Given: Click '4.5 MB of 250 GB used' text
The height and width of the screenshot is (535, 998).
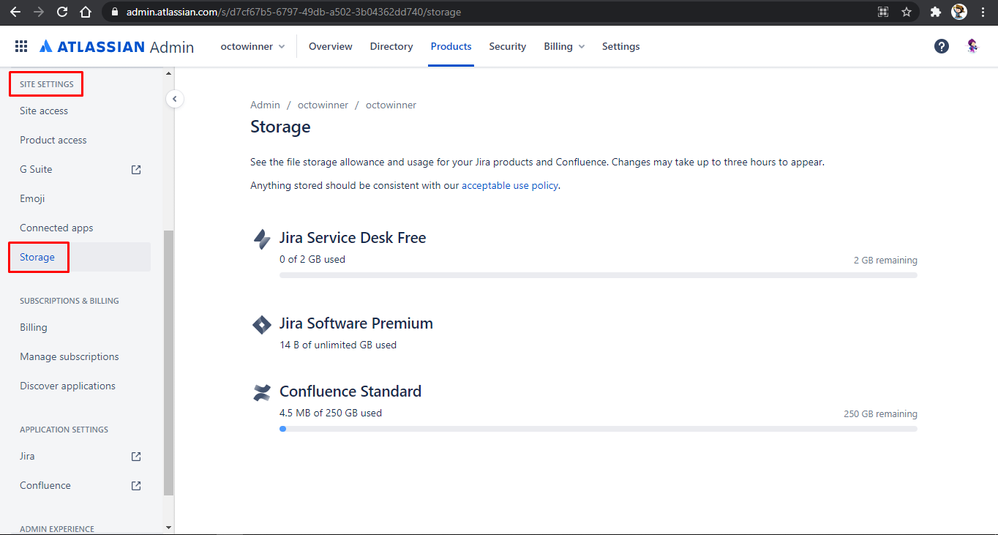Looking at the screenshot, I should pyautogui.click(x=330, y=413).
